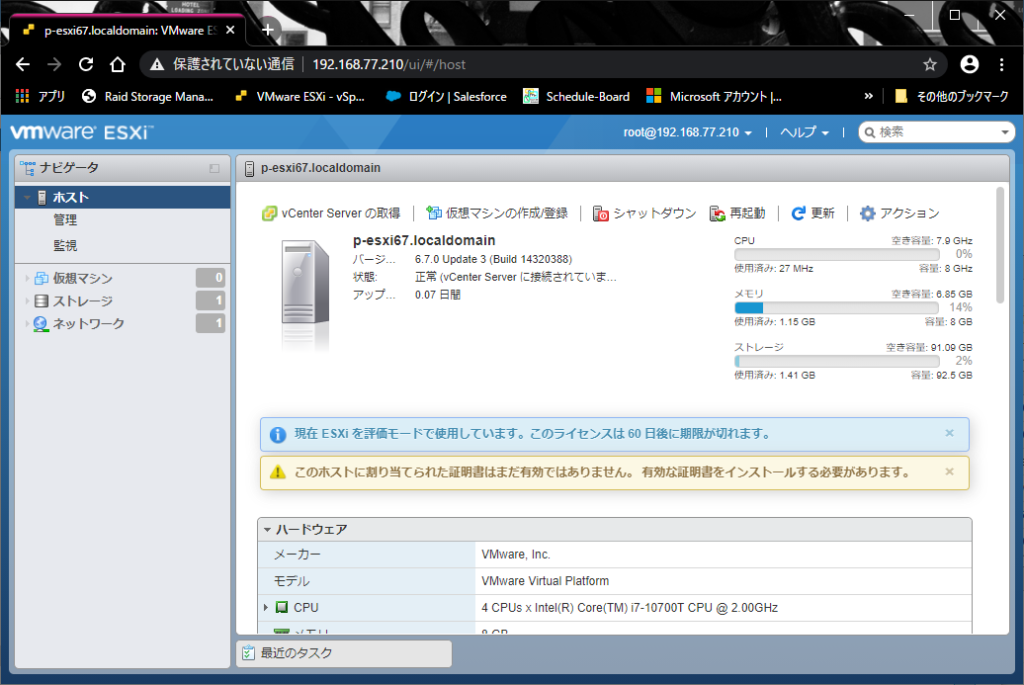Reload the page with the browser refresh button
The width and height of the screenshot is (1024, 685).
pyautogui.click(x=86, y=64)
